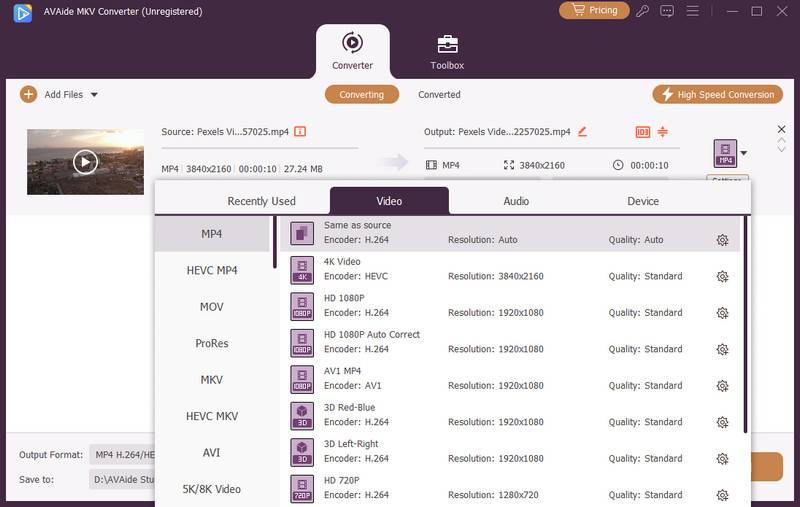The height and width of the screenshot is (507, 800).
Task: Click the Save to path field
Action: pos(122,479)
